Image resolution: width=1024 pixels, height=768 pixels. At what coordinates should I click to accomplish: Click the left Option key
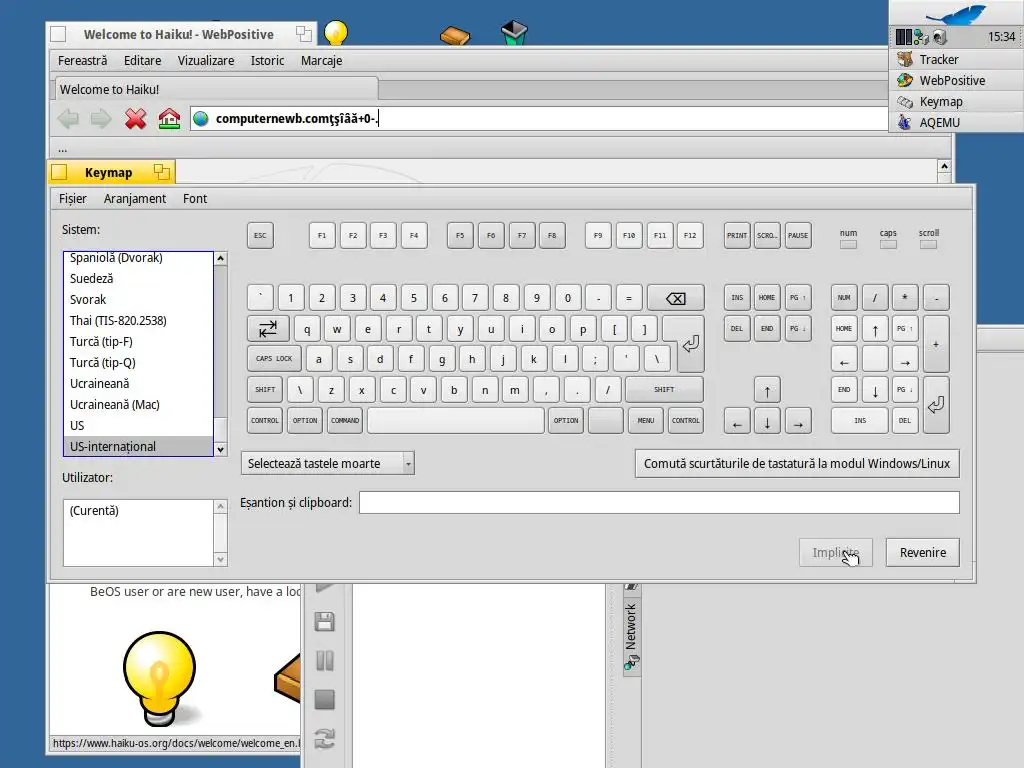305,421
